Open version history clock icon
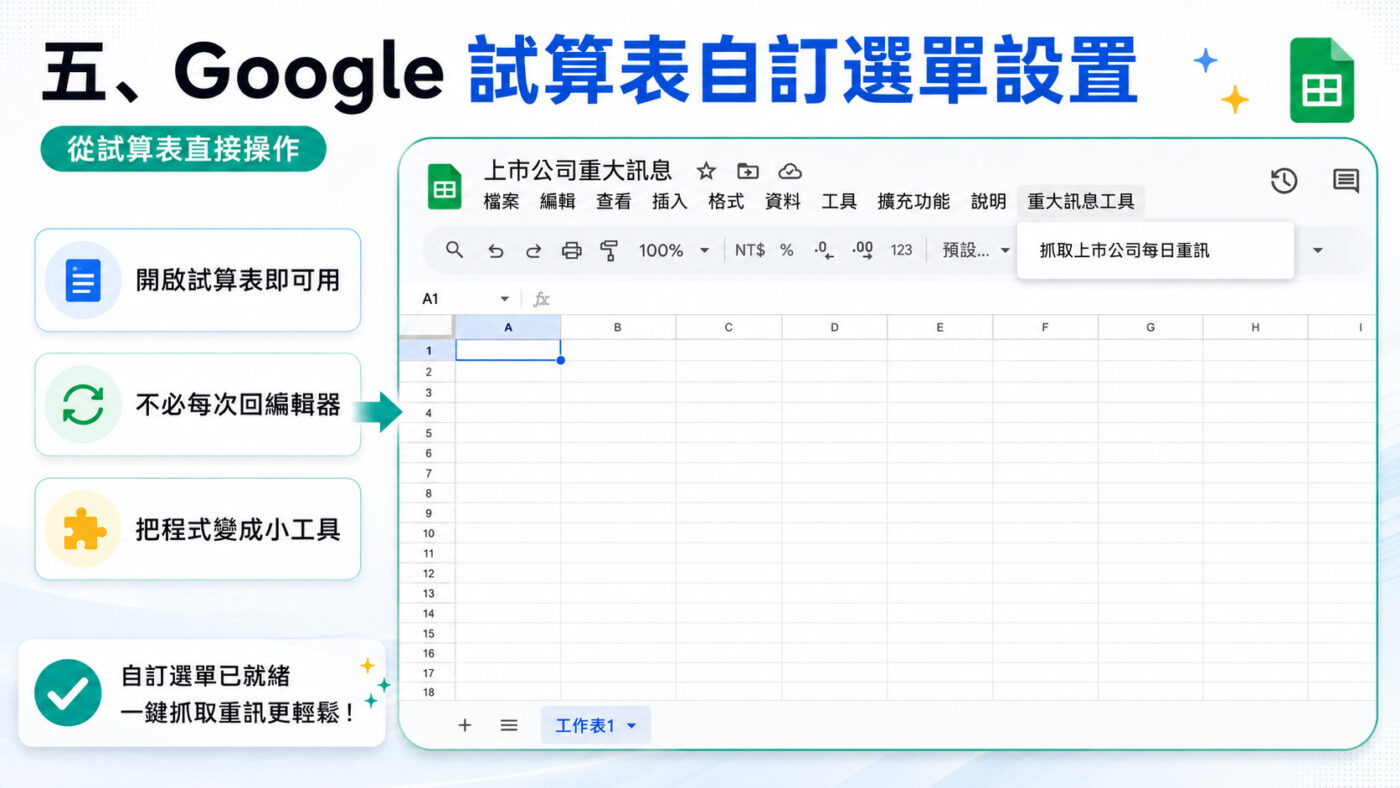Image resolution: width=1400 pixels, height=788 pixels. (x=1284, y=181)
